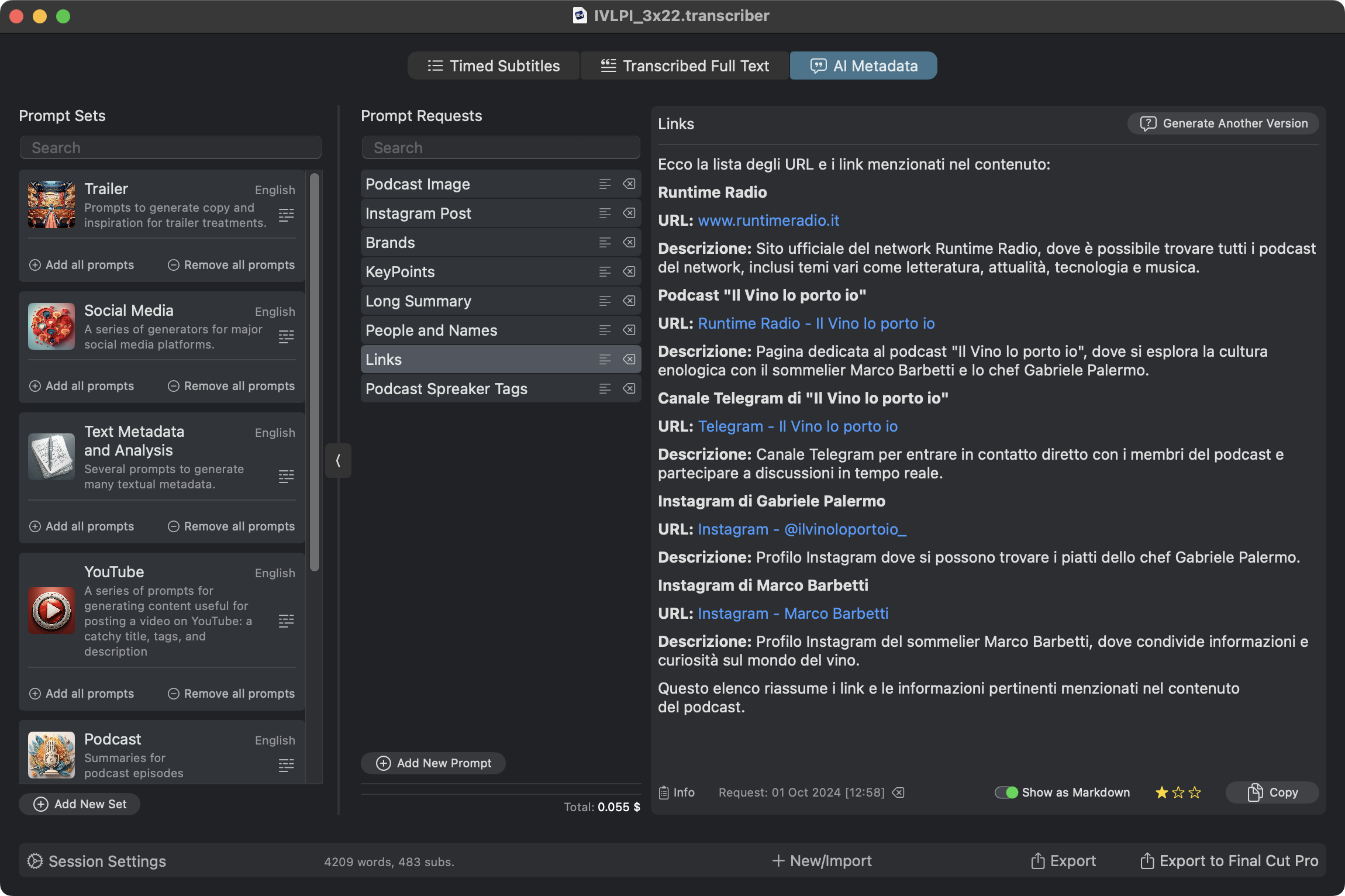Remove the Podcast Spreaker Tags request
The image size is (1345, 896).
(x=629, y=388)
